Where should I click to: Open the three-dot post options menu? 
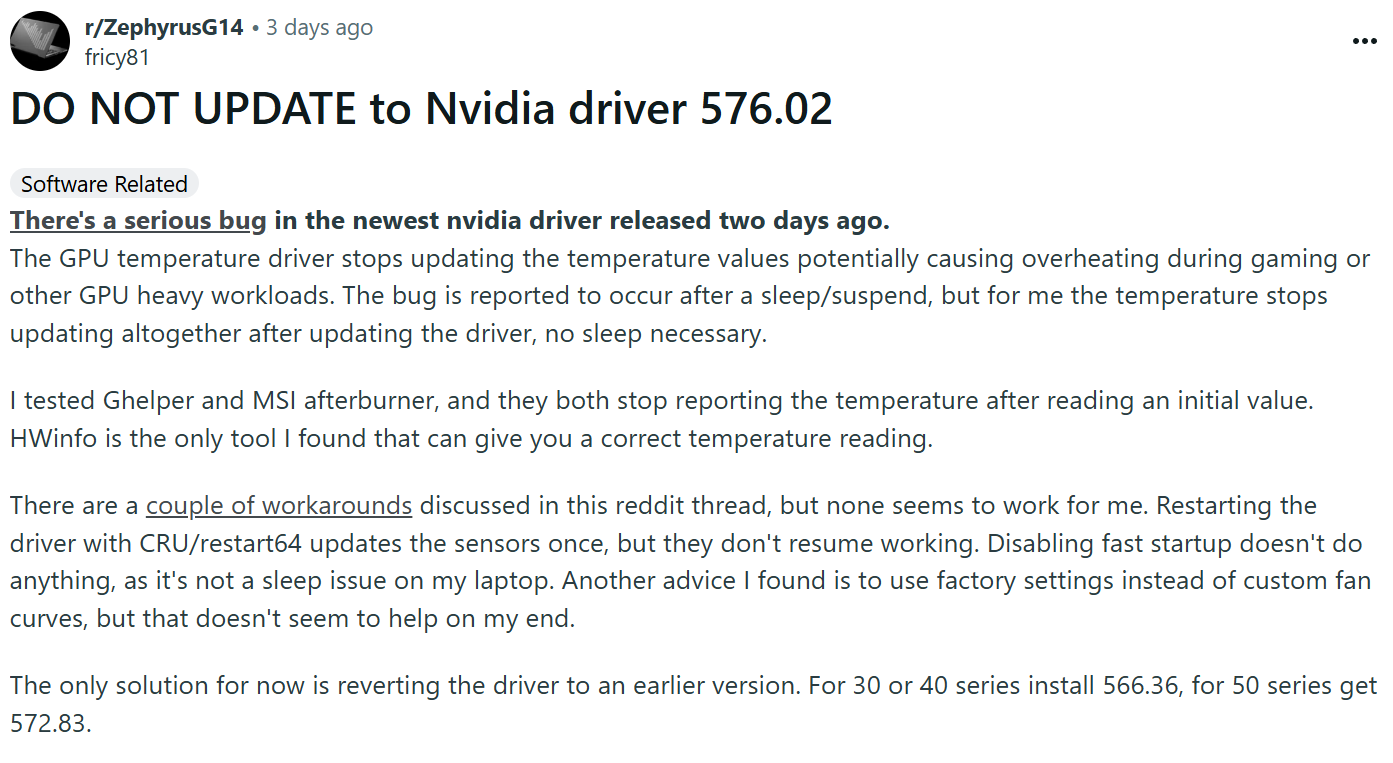click(1364, 41)
